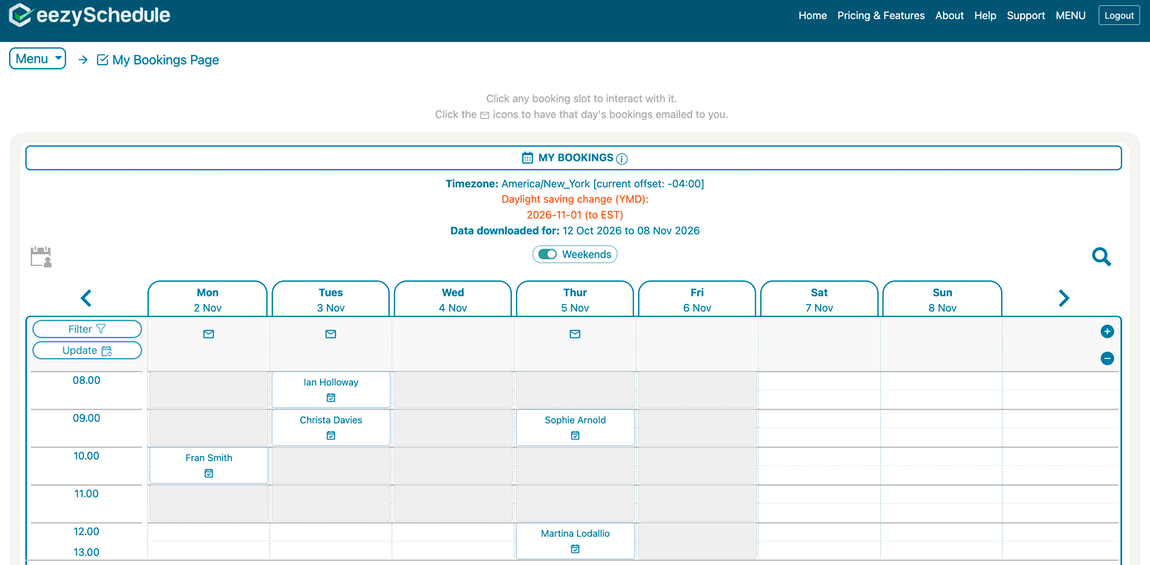Click the MY BOOKINGS header bar
Screen dimensions: 1150x565
tap(574, 158)
